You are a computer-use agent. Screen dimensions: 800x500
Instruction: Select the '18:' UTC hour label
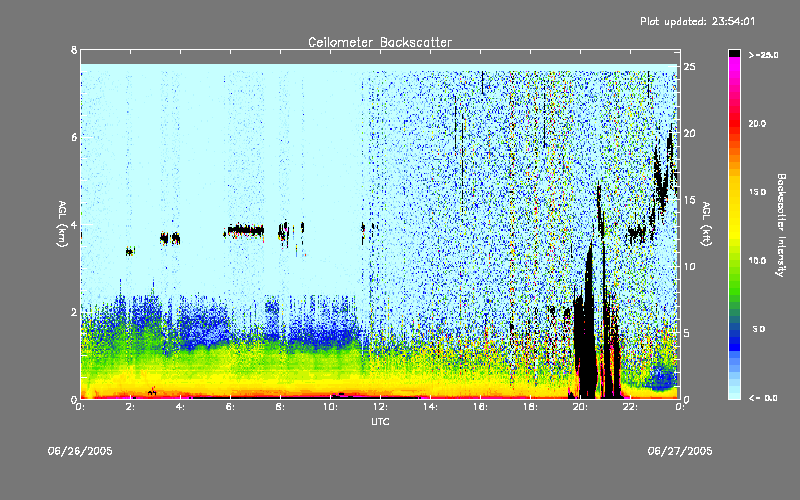(530, 407)
